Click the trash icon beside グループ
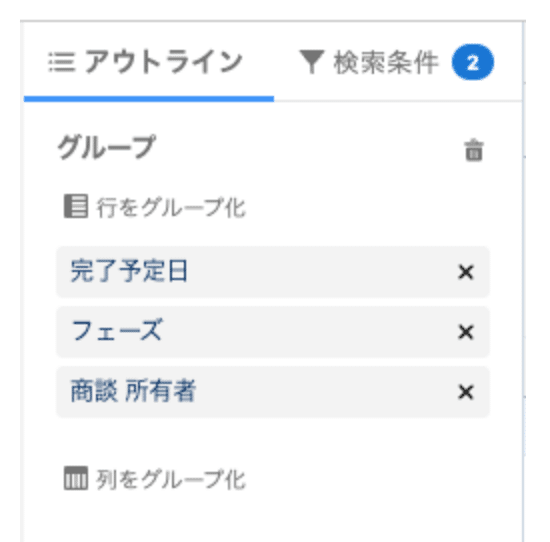The height and width of the screenshot is (542, 550). pos(474,150)
